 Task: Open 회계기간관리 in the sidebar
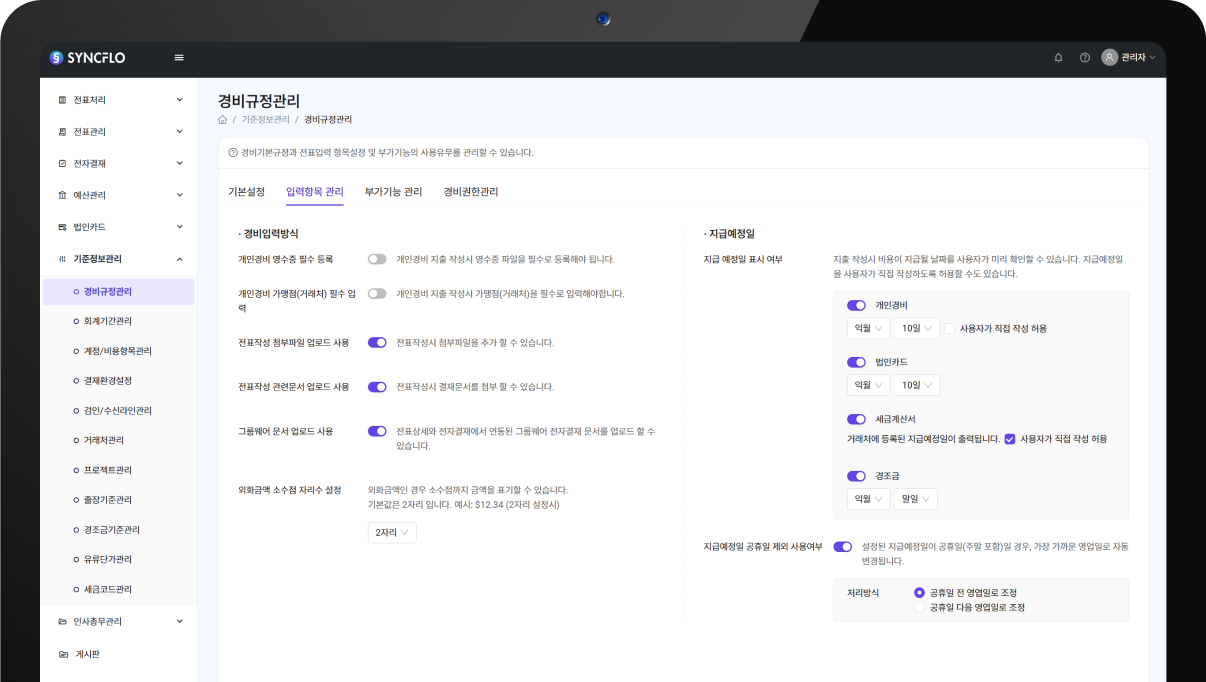click(108, 321)
